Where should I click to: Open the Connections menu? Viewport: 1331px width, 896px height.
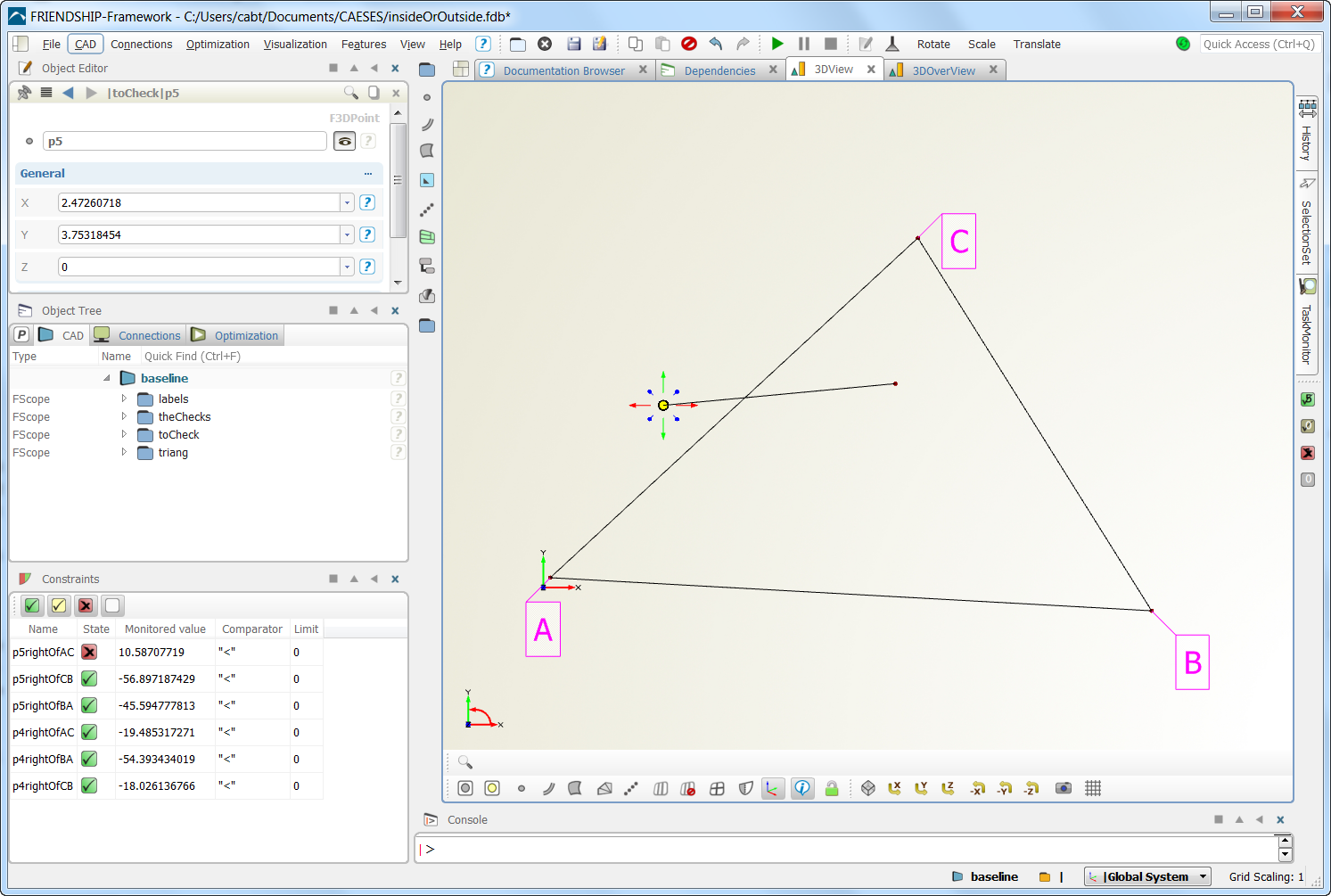coord(141,44)
